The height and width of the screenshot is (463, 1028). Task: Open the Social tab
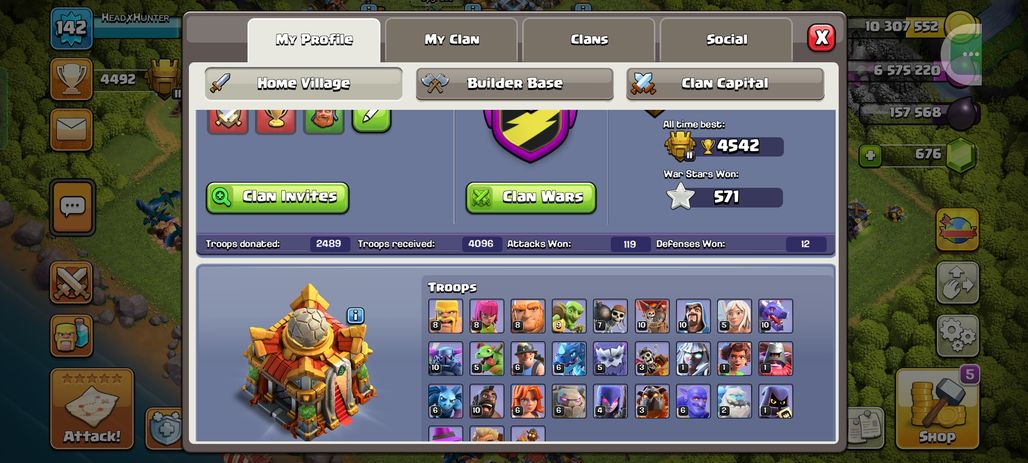(x=726, y=39)
